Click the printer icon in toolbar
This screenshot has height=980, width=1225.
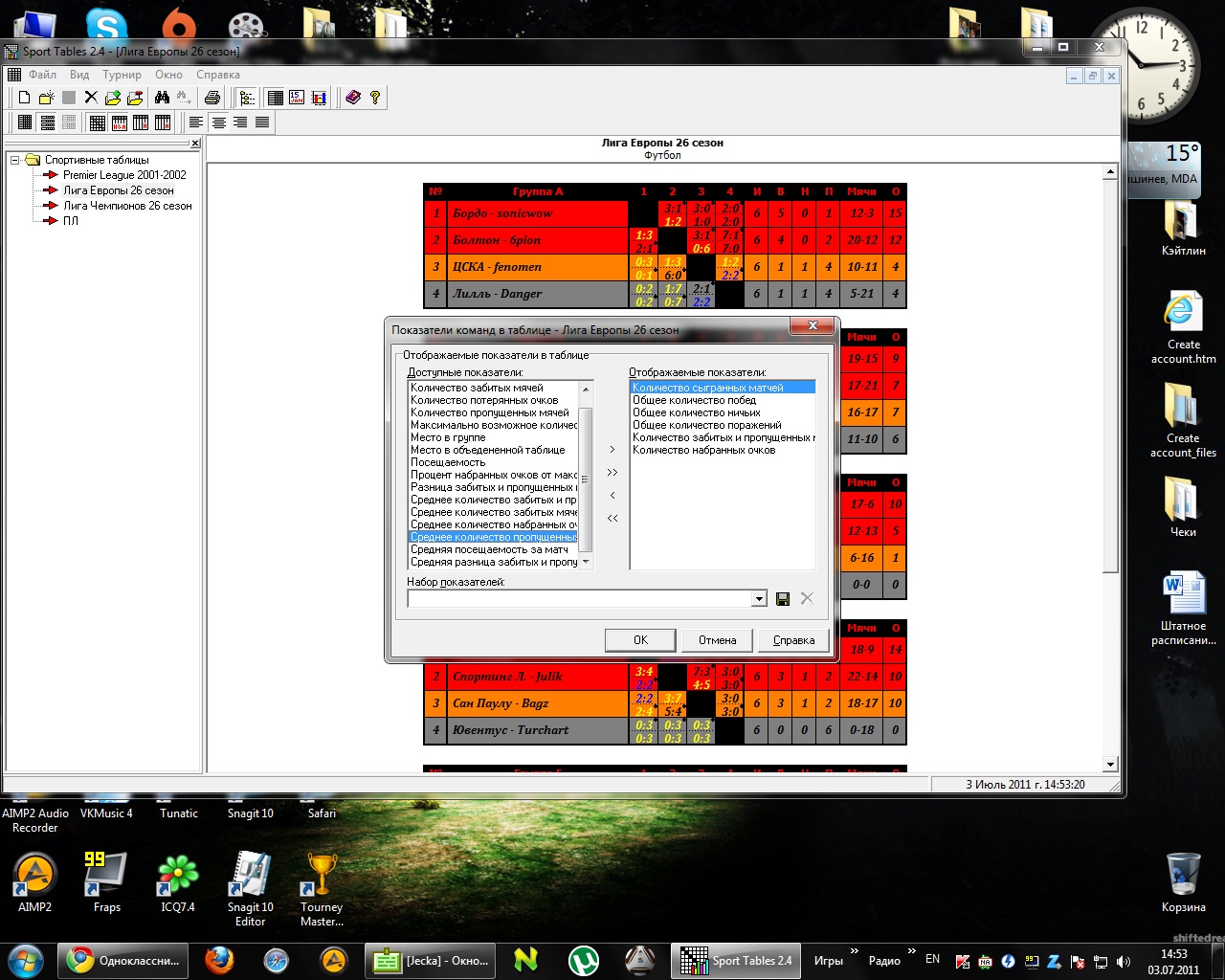[x=212, y=98]
